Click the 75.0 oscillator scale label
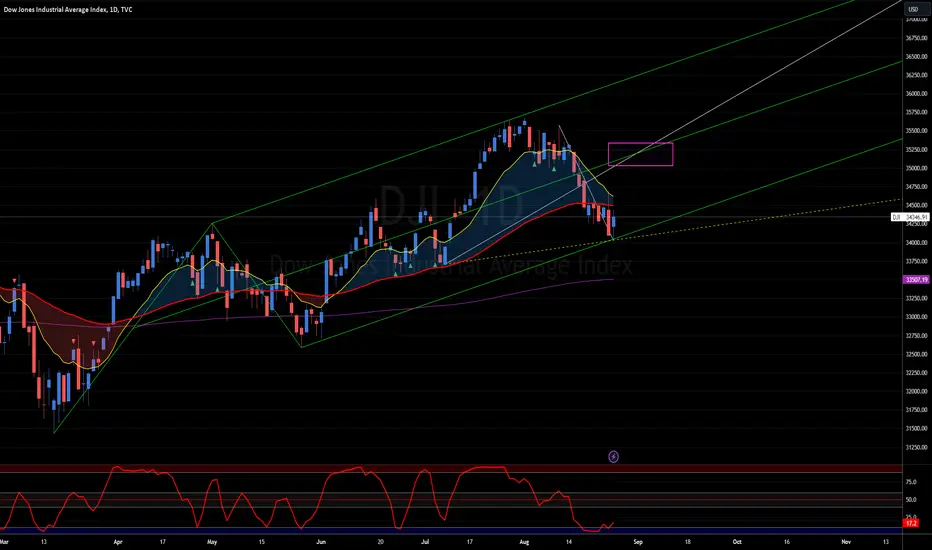 (911, 482)
